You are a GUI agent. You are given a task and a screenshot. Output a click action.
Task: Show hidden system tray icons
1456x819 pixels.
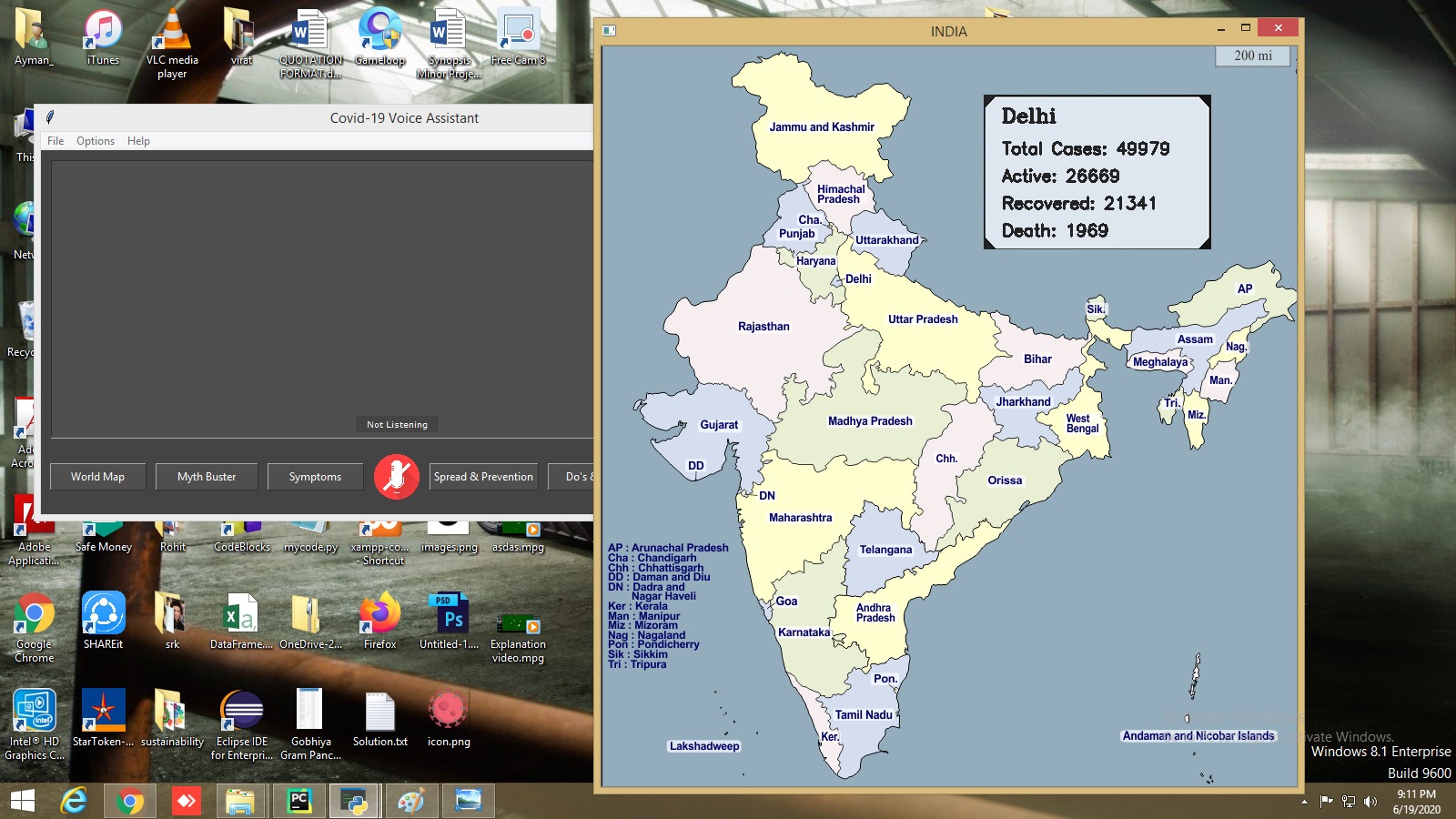point(1304,802)
